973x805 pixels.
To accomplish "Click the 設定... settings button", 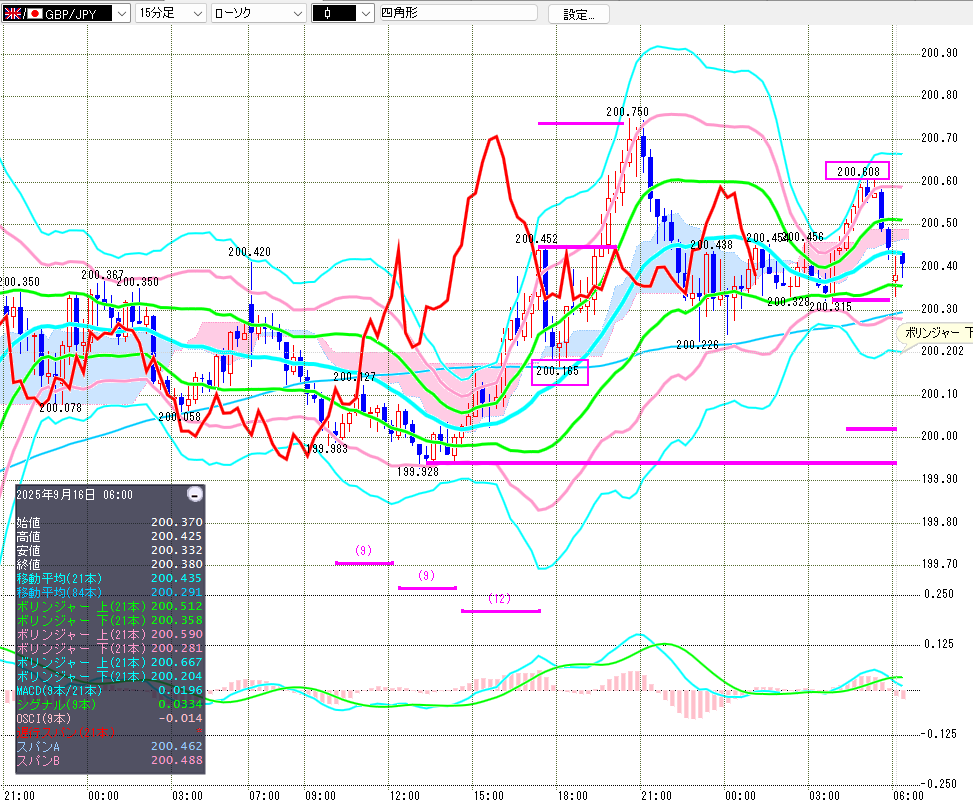I will (578, 14).
